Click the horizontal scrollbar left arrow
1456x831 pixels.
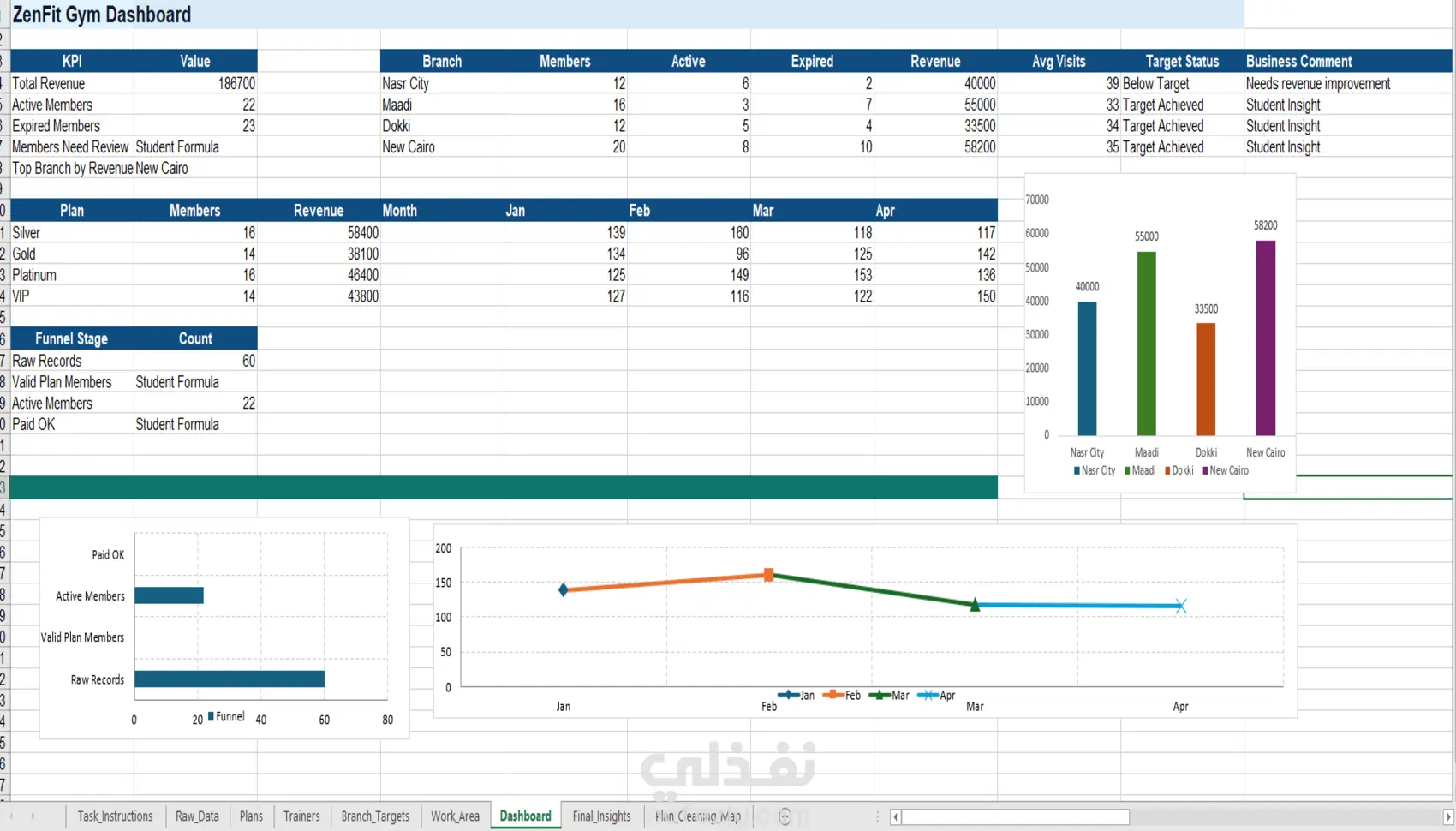[895, 817]
